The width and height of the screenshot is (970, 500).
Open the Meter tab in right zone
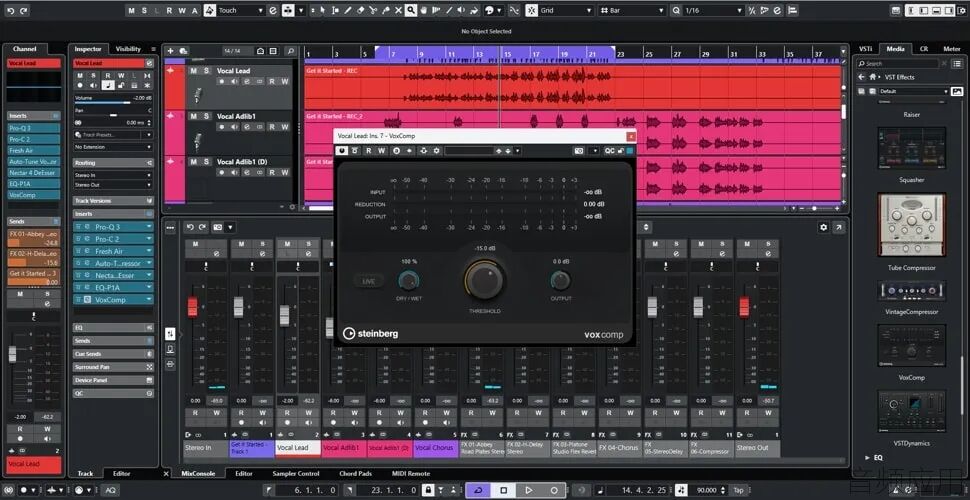click(951, 49)
